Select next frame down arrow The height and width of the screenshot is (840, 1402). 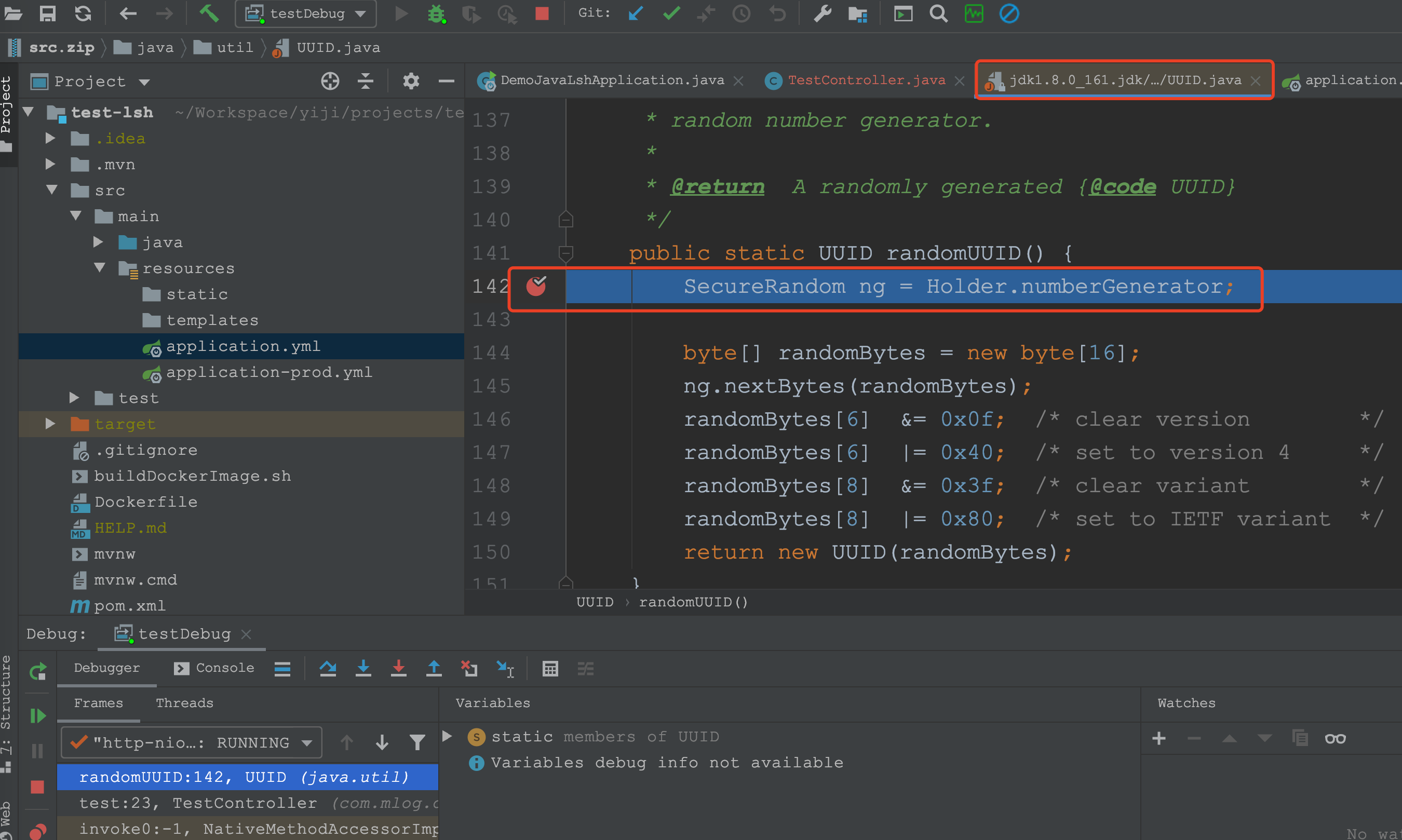382,742
